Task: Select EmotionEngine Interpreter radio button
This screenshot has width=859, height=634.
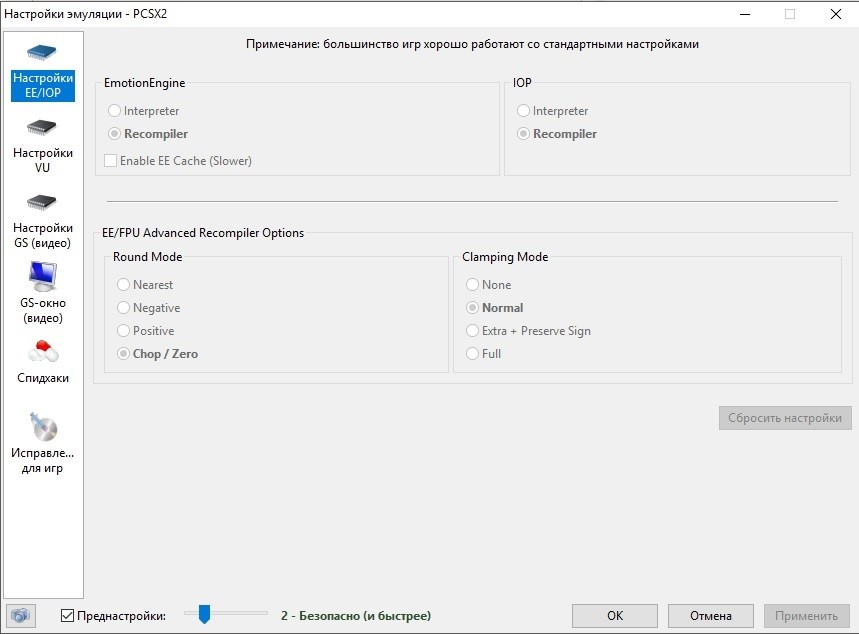Action: [115, 111]
